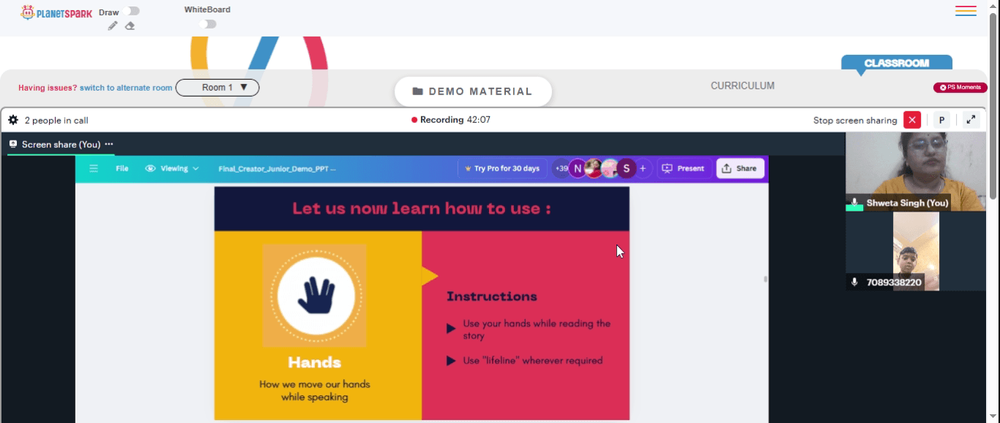Screen dimensions: 1000x423
Task: Toggle the Draw switch
Action: 133,11
